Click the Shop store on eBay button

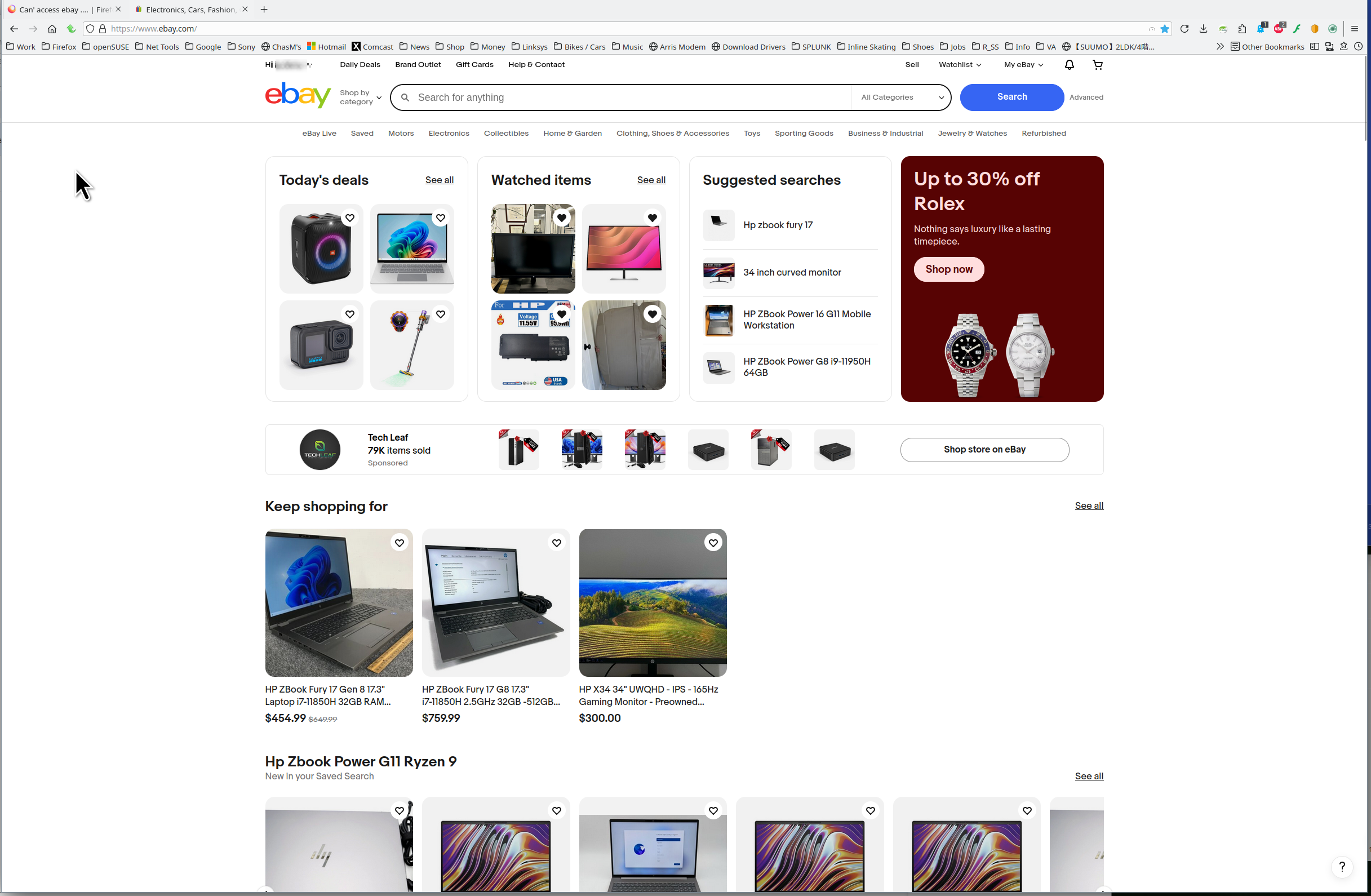(984, 450)
